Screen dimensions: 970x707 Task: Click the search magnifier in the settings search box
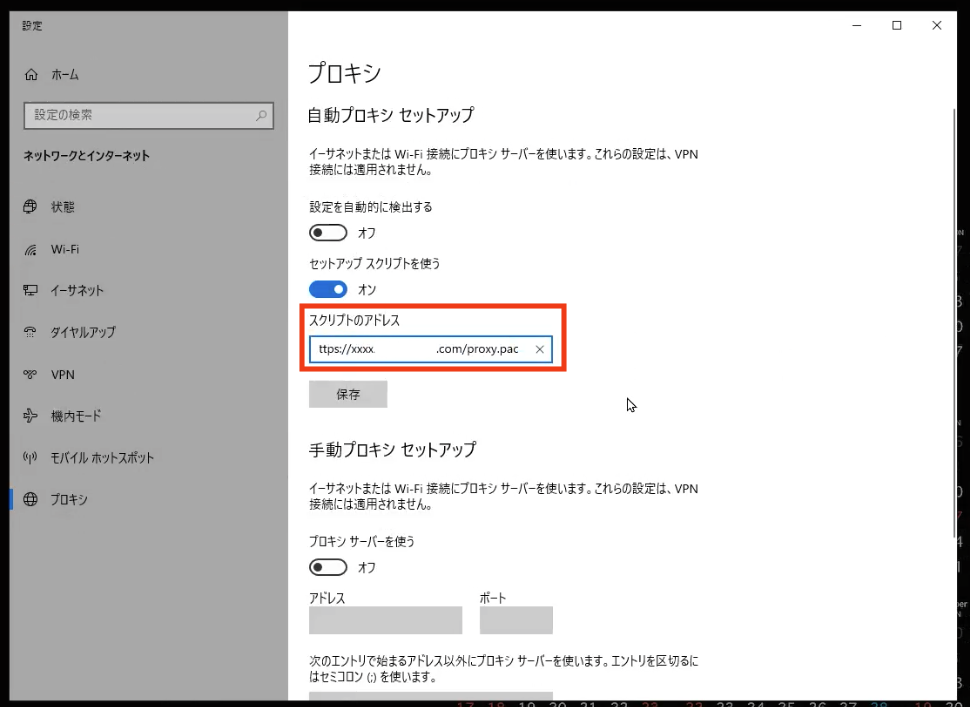pos(260,116)
